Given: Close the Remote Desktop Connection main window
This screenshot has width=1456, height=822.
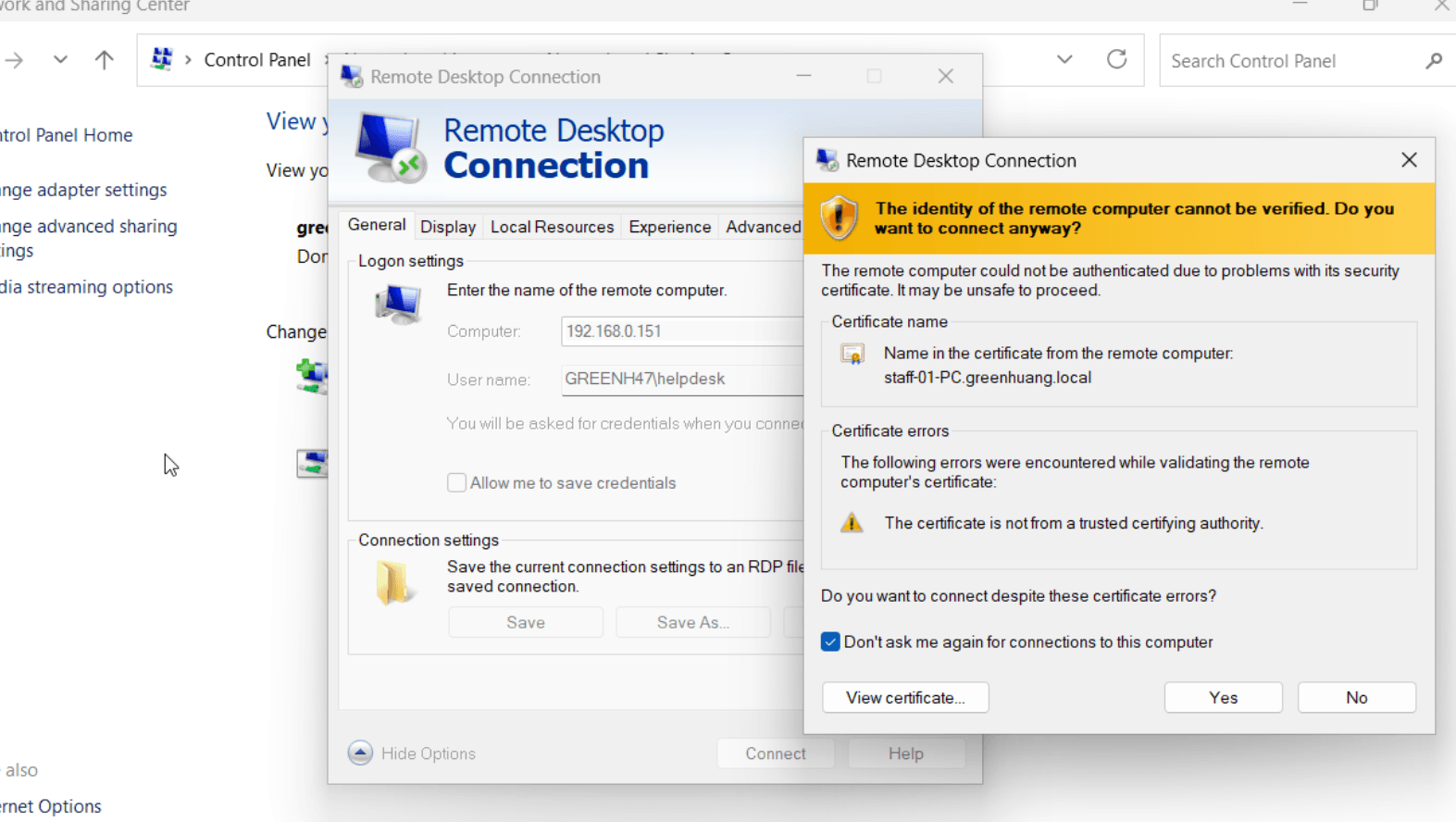Looking at the screenshot, I should pyautogui.click(x=945, y=76).
